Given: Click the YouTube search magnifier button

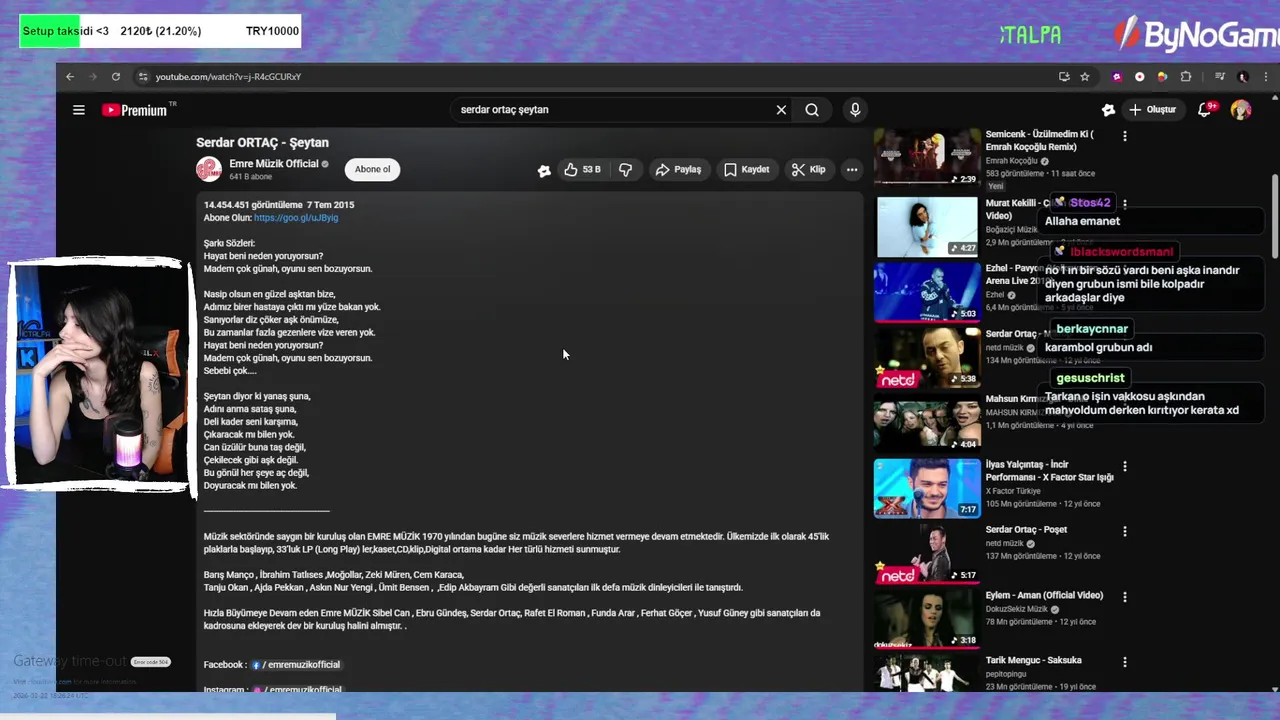Looking at the screenshot, I should 812,110.
